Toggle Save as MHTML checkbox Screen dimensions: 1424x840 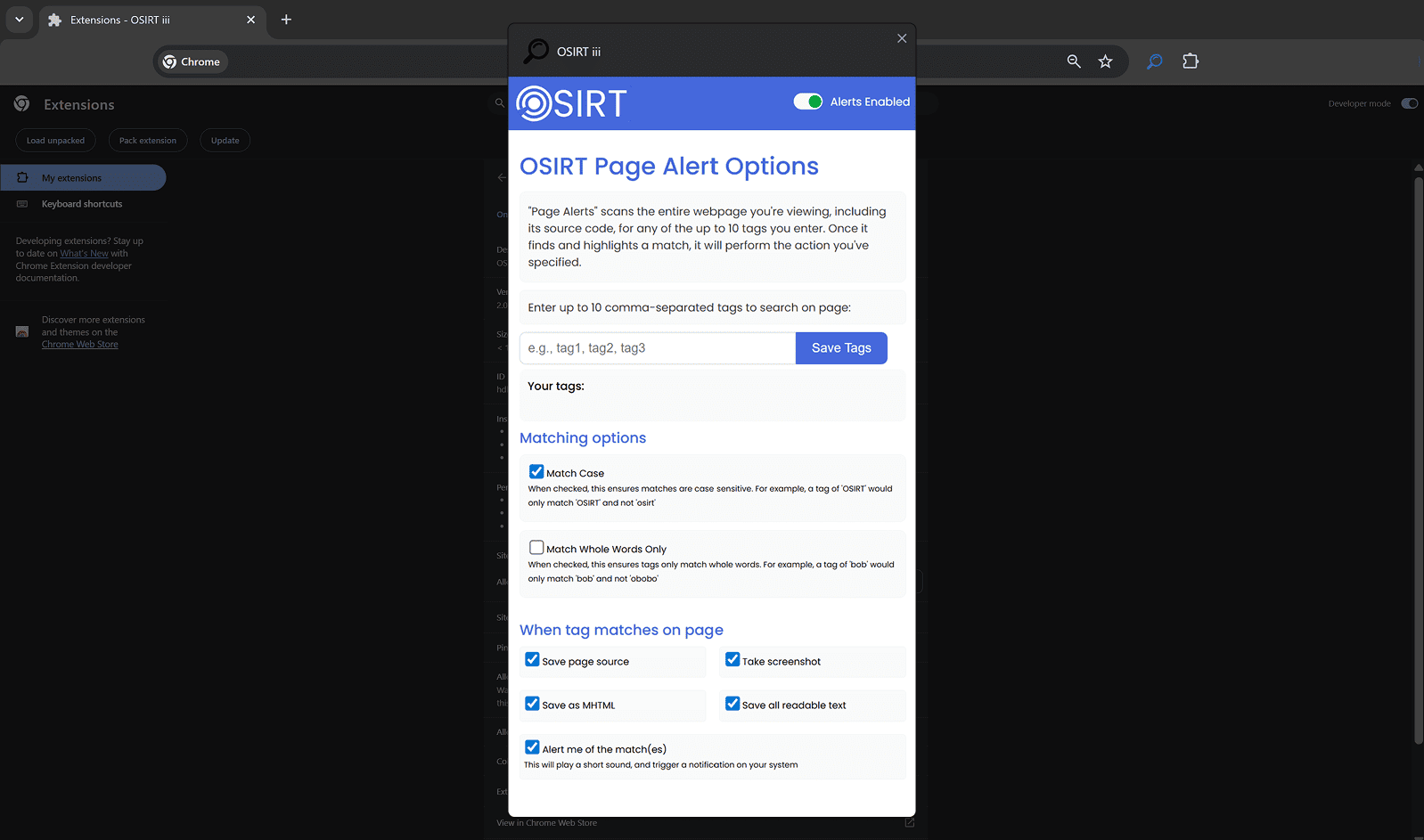point(532,704)
